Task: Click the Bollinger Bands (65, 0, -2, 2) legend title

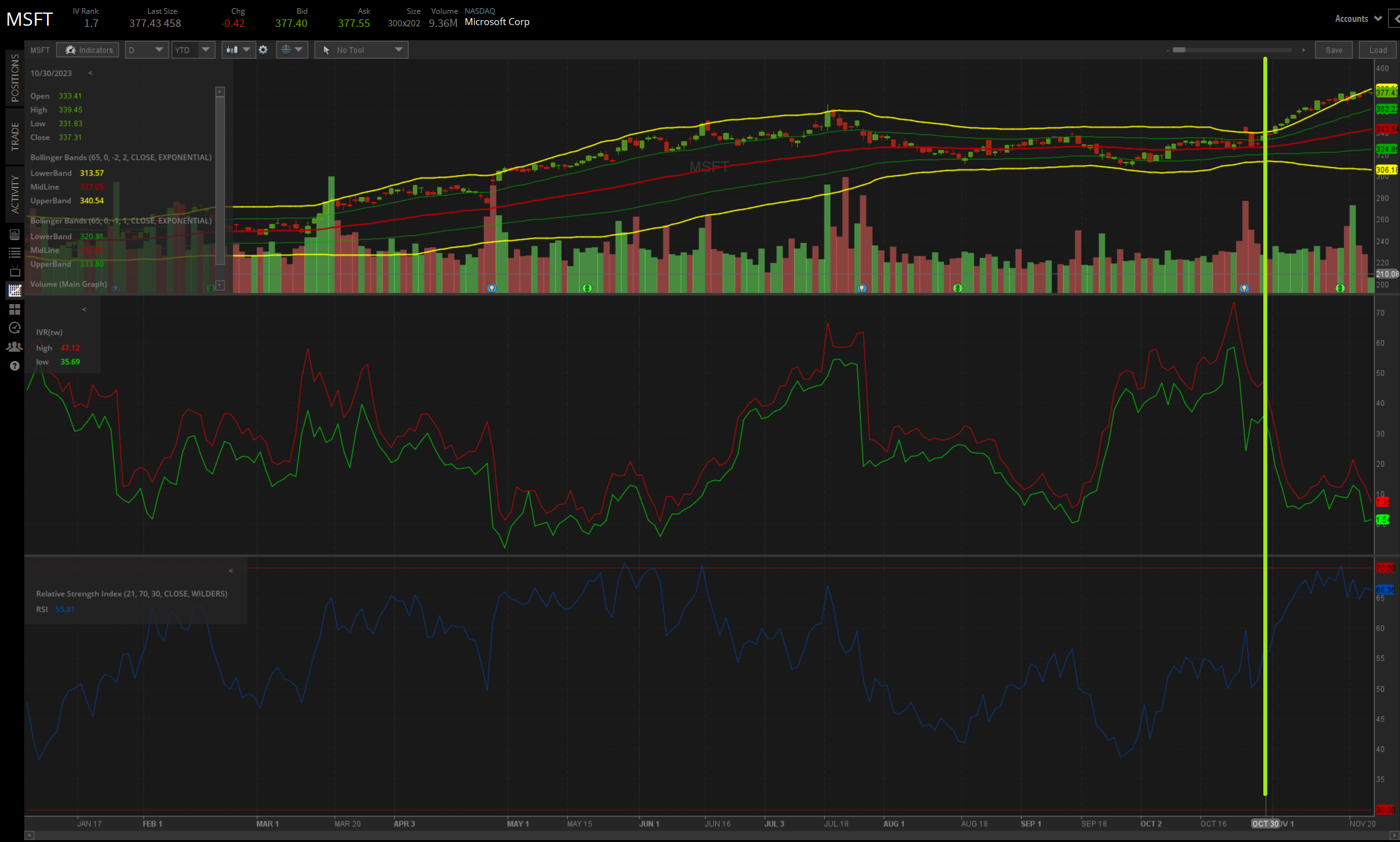Action: coord(121,157)
